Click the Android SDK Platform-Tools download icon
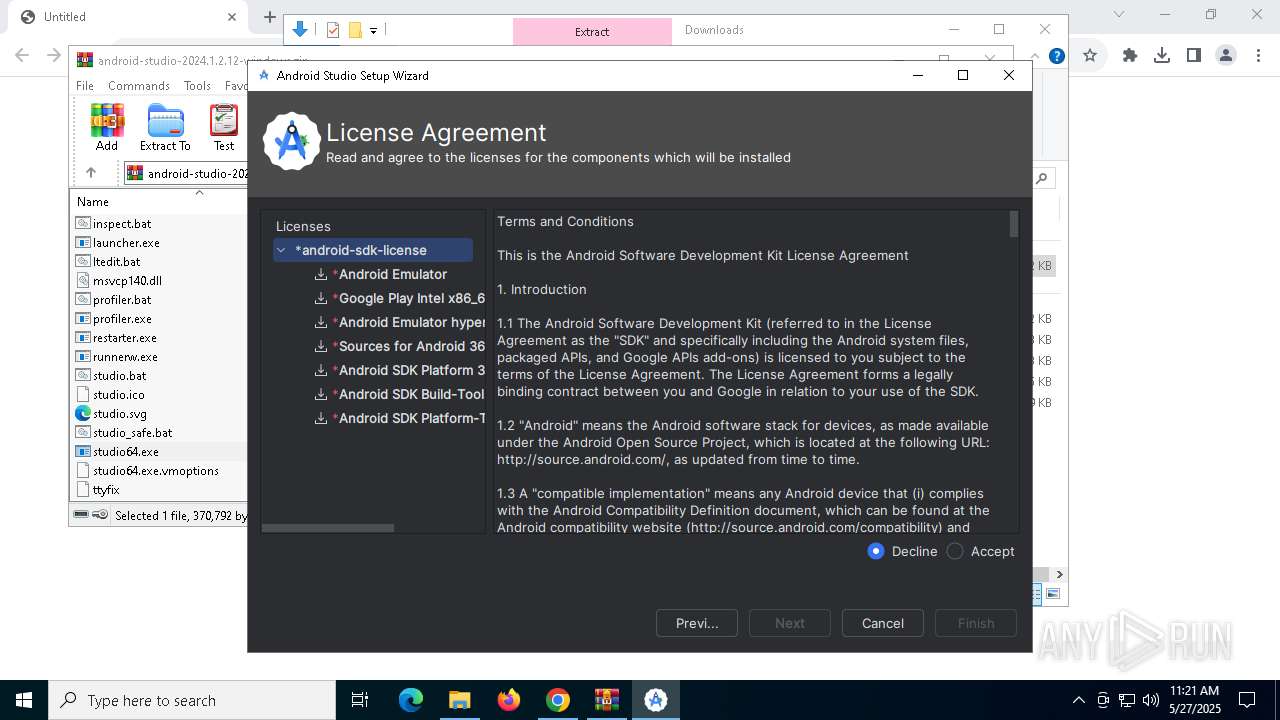 point(321,418)
